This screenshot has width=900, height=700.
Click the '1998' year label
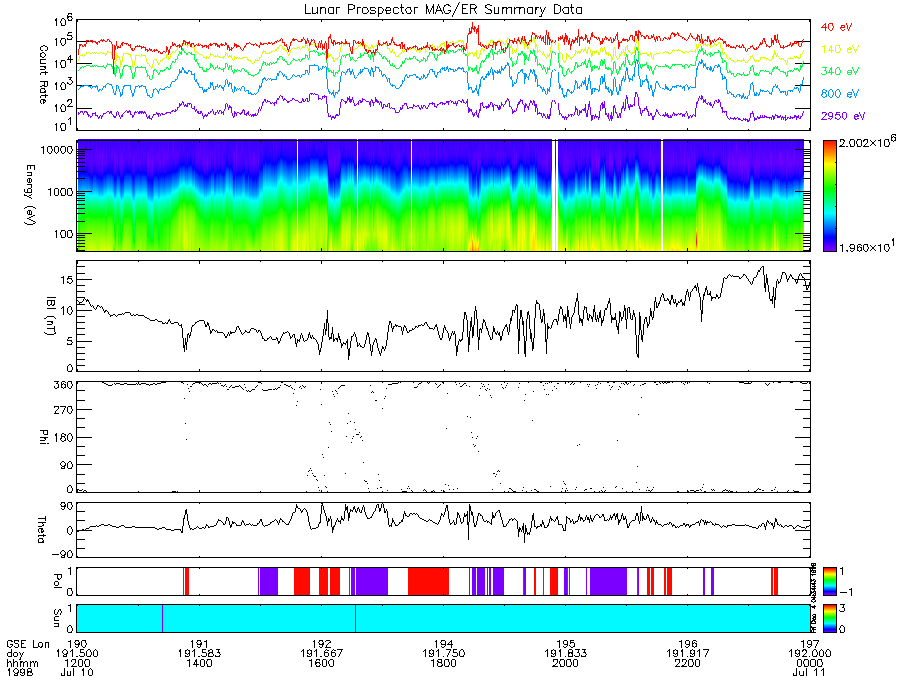20,672
